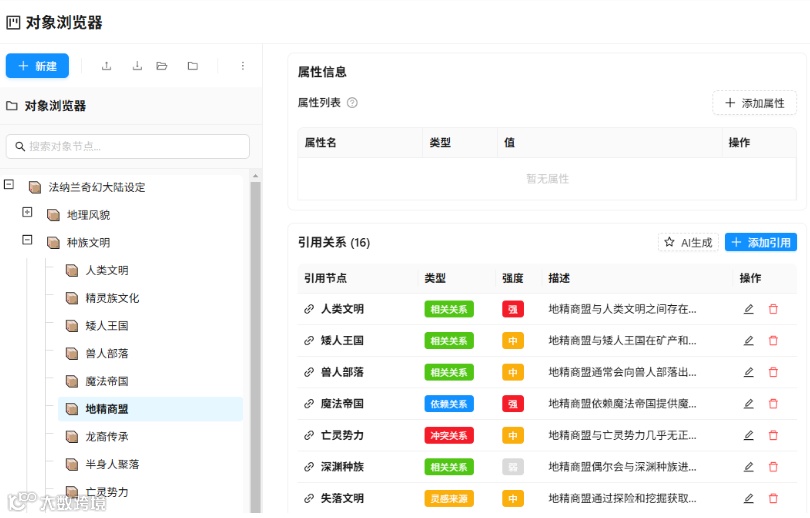Click the 添加引用 button
Viewport: 810px width, 518px height.
click(x=761, y=242)
